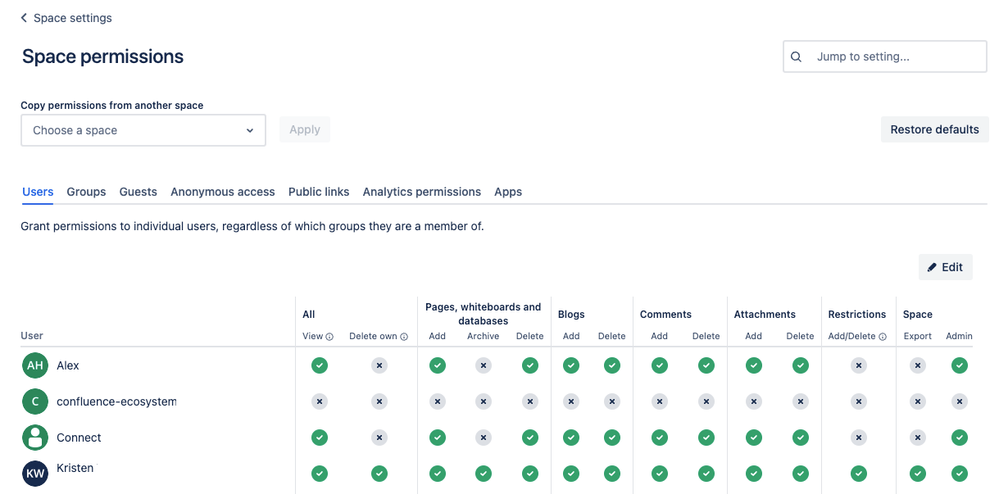The height and width of the screenshot is (494, 999).
Task: Click the Jump to setting search field
Action: tap(885, 57)
